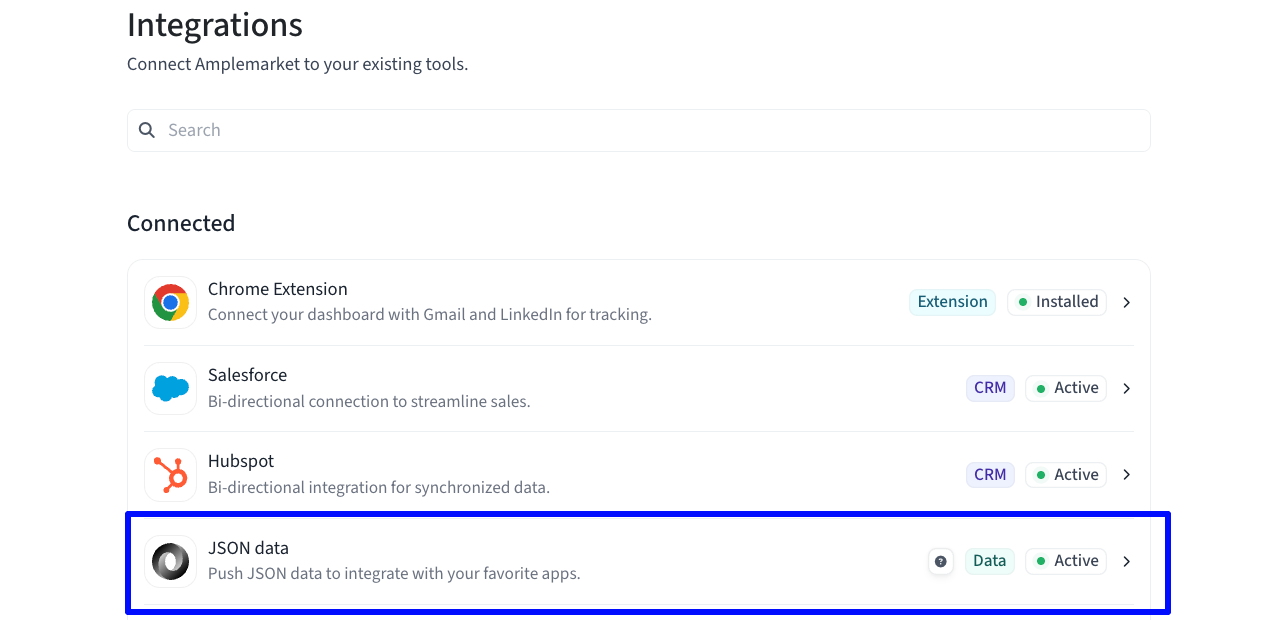This screenshot has height=620, width=1266.
Task: Click the Extension tag label
Action: point(952,302)
